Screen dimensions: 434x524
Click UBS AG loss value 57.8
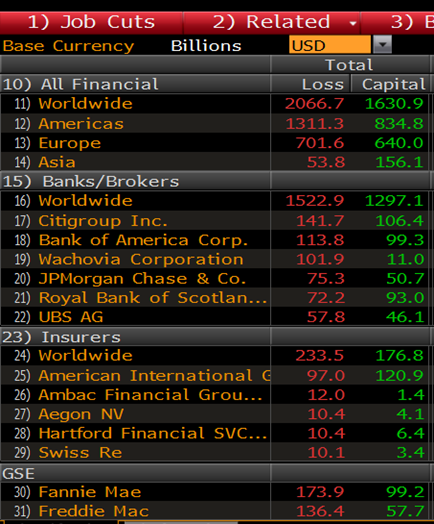(x=326, y=317)
